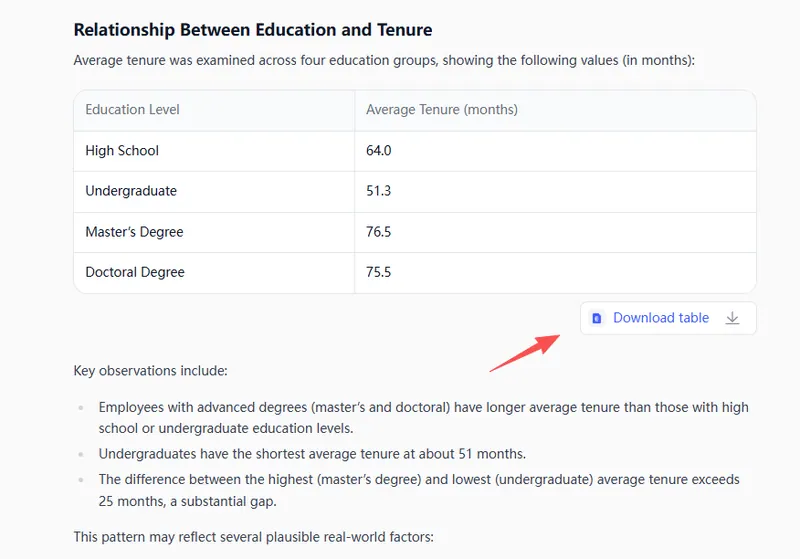The height and width of the screenshot is (559, 800).
Task: Select the Education Level column header
Action: 133,109
